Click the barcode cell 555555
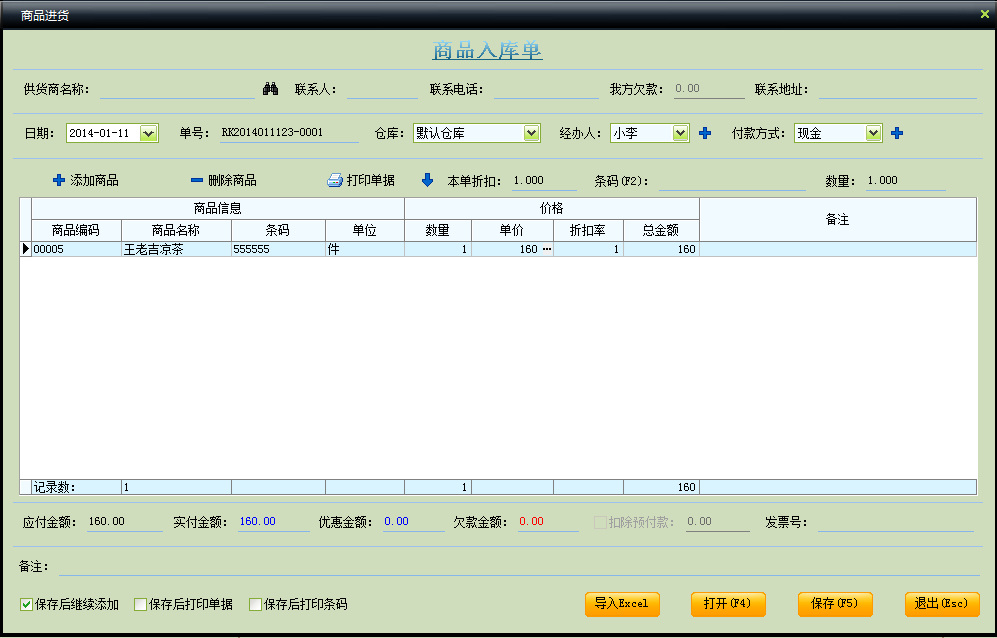 [x=278, y=249]
